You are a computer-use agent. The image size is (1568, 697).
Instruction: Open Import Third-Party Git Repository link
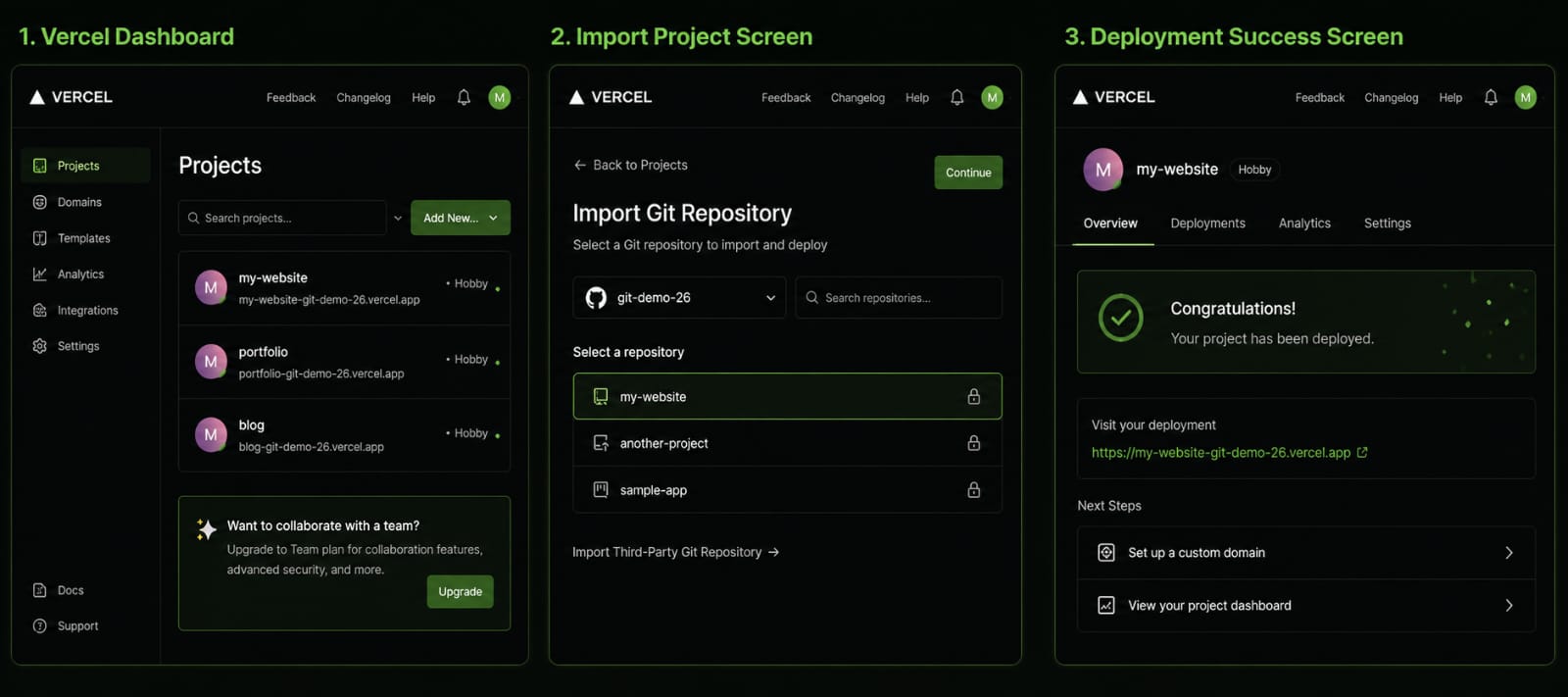pos(676,552)
